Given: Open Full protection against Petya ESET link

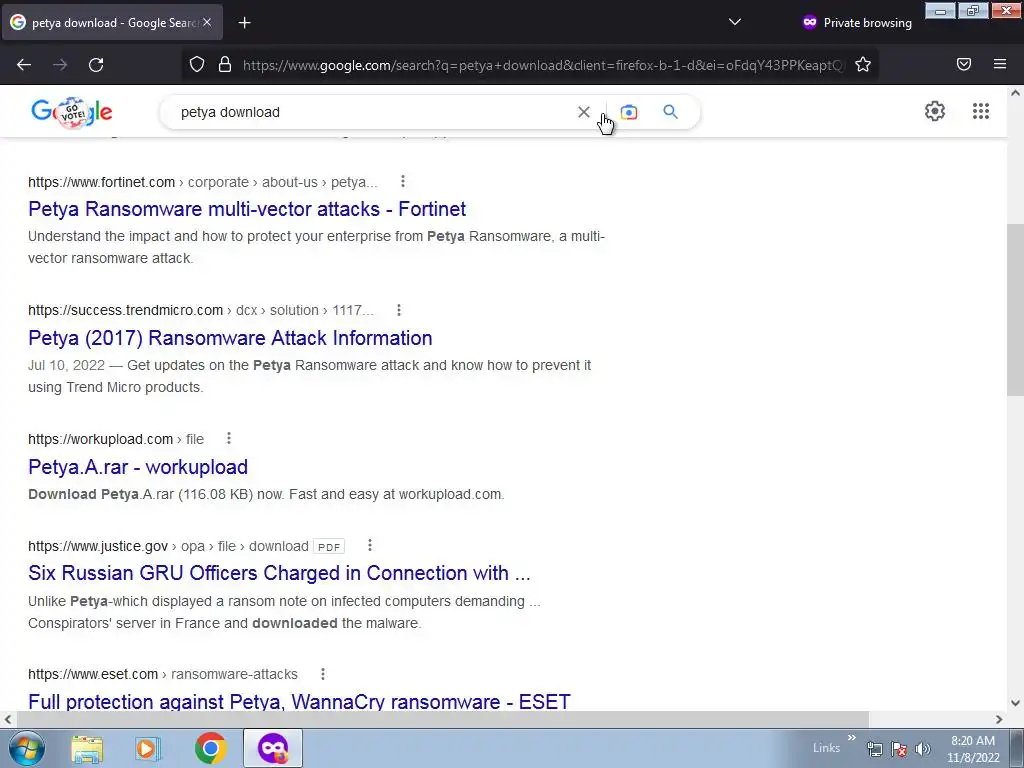Looking at the screenshot, I should [x=299, y=701].
